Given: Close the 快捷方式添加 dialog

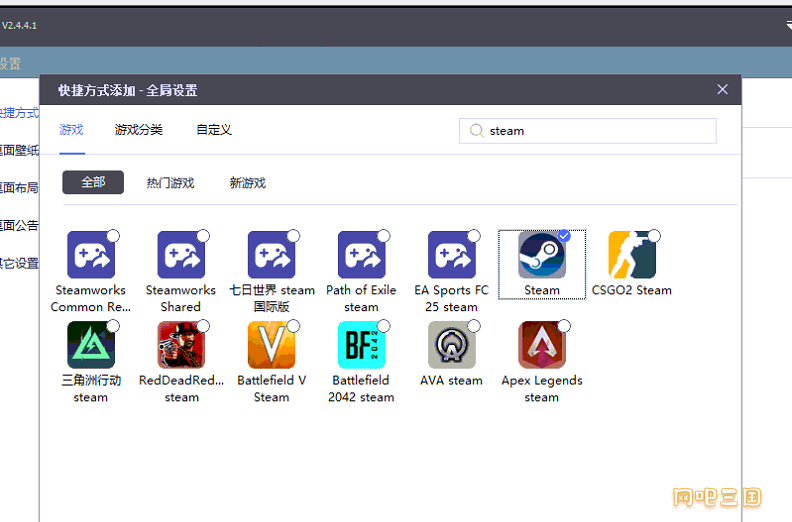Looking at the screenshot, I should click(x=722, y=89).
